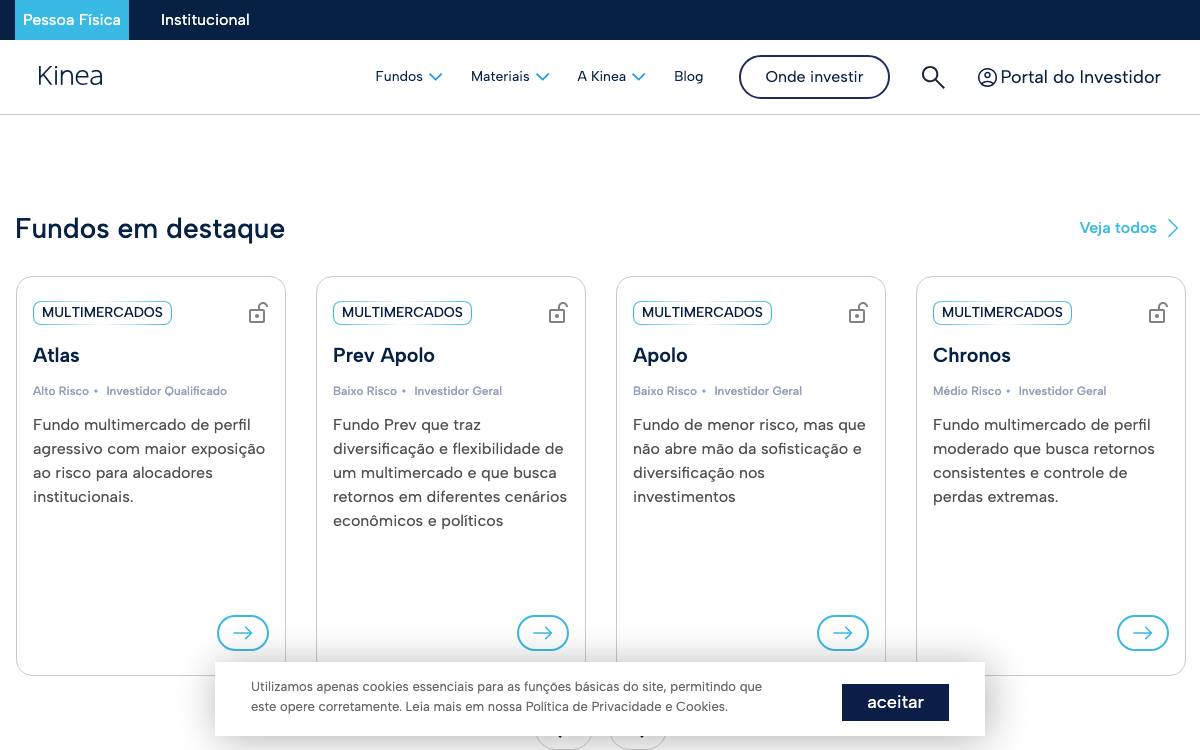Click the lock icon on Apolo card
This screenshot has width=1200, height=750.
858,313
